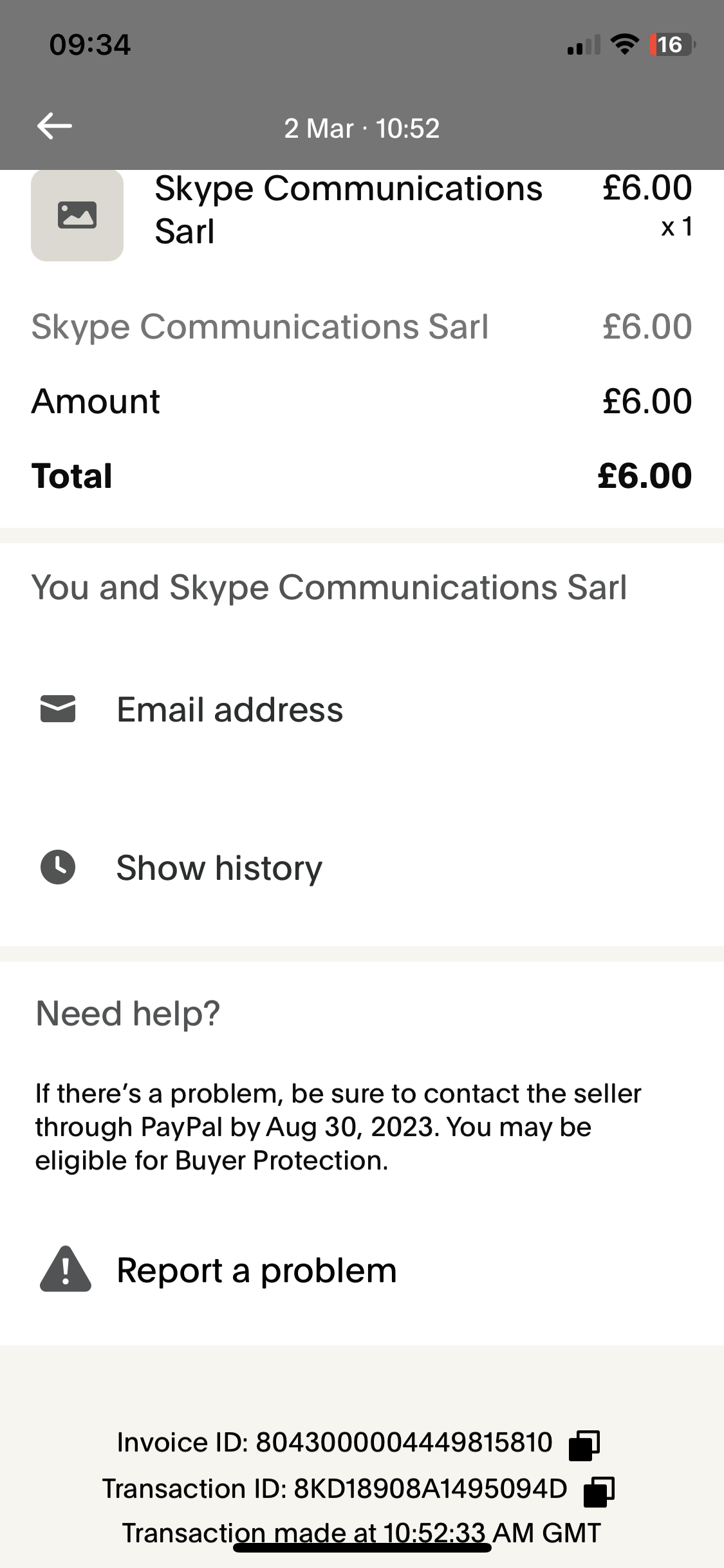Screen dimensions: 724x1568
Task: Open Email address option
Action: pos(230,709)
